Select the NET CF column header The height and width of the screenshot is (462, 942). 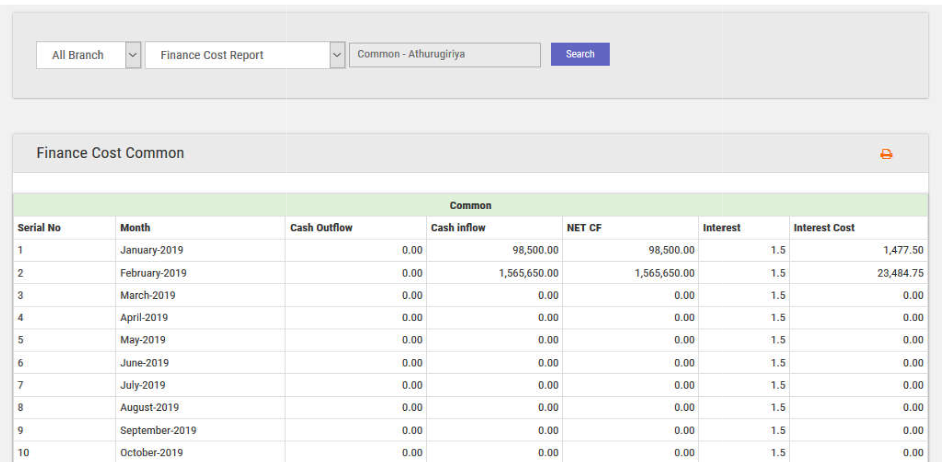pos(584,228)
